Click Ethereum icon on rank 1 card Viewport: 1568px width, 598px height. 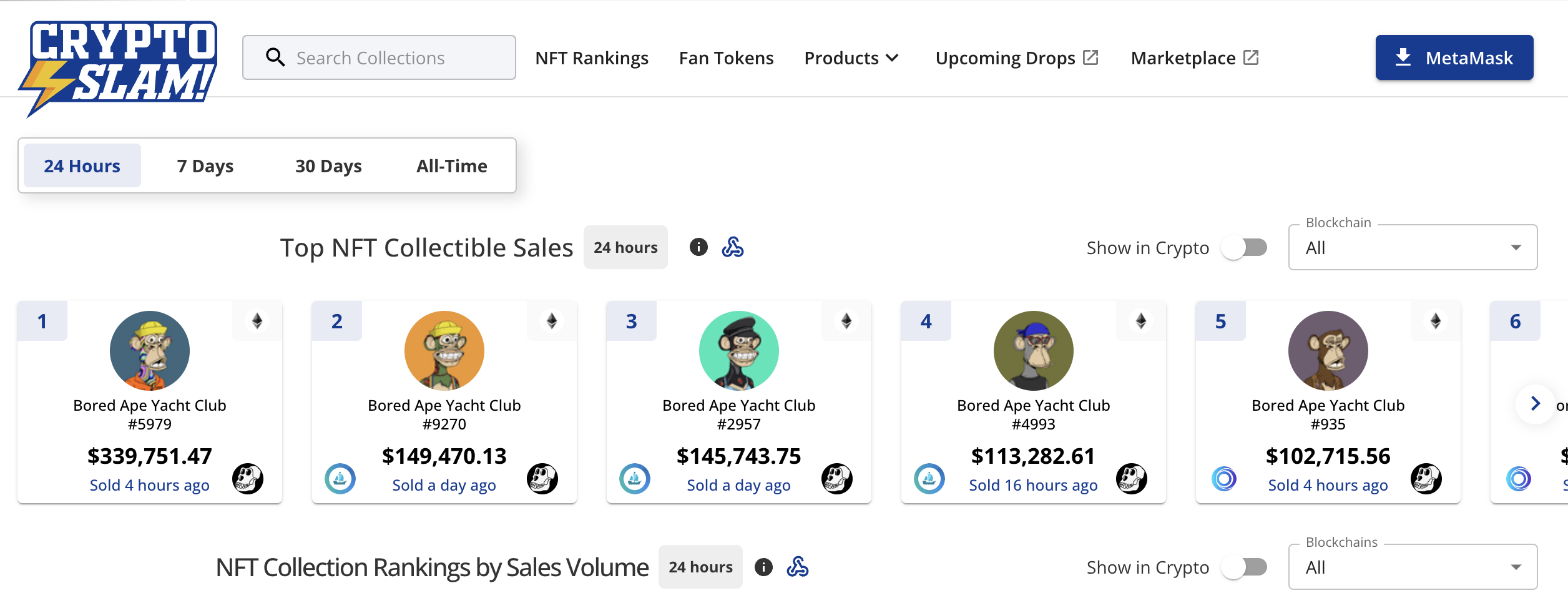coord(257,321)
